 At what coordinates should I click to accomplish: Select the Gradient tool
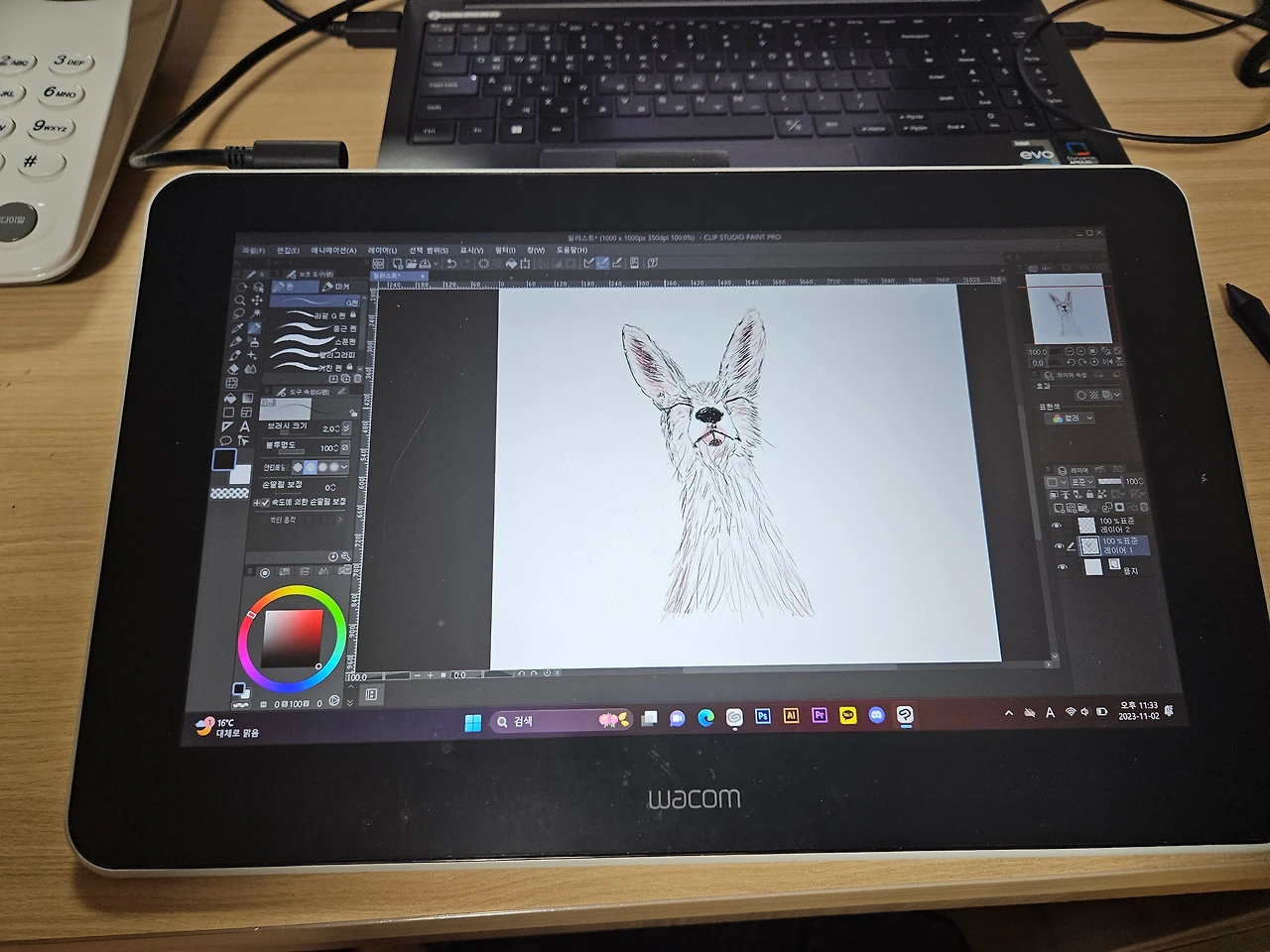247,398
